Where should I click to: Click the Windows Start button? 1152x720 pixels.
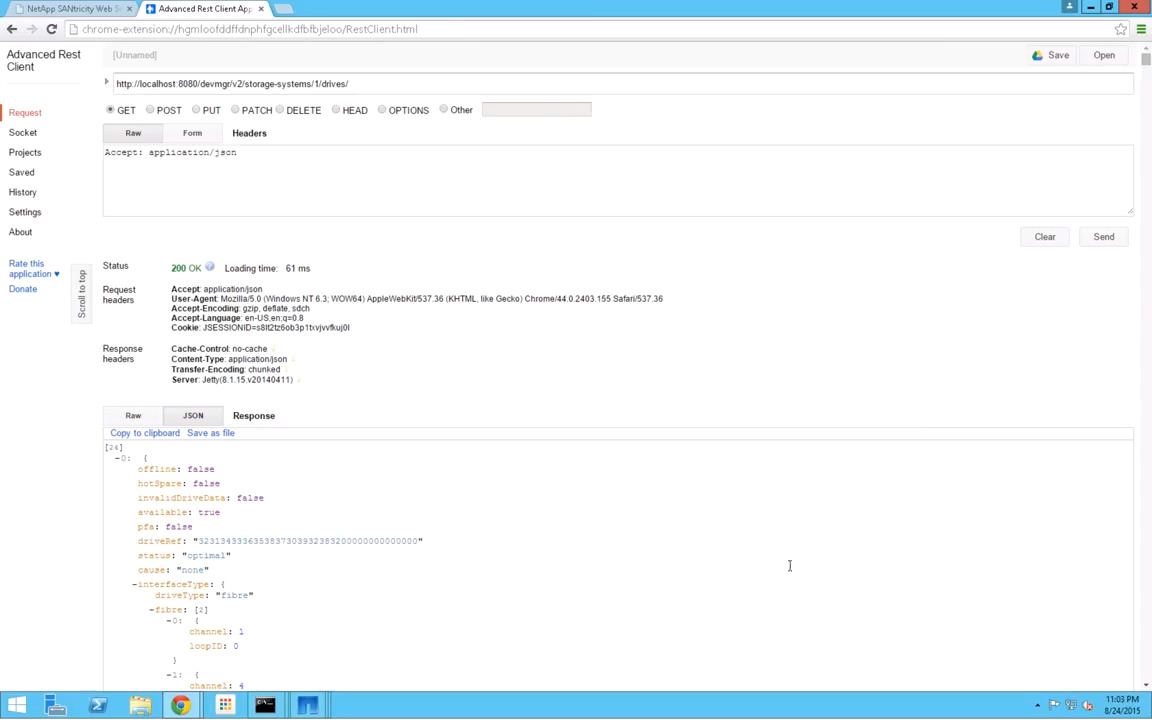click(x=17, y=706)
